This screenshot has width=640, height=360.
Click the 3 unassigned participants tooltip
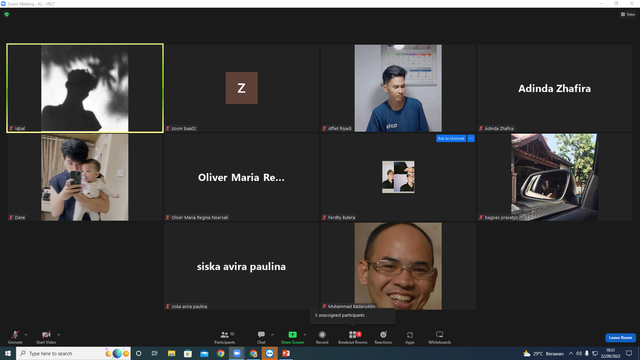pyautogui.click(x=352, y=316)
